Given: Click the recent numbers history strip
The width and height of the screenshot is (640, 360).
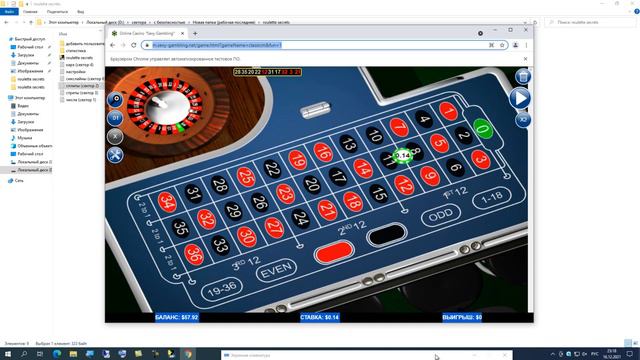Looking at the screenshot, I should coord(267,72).
